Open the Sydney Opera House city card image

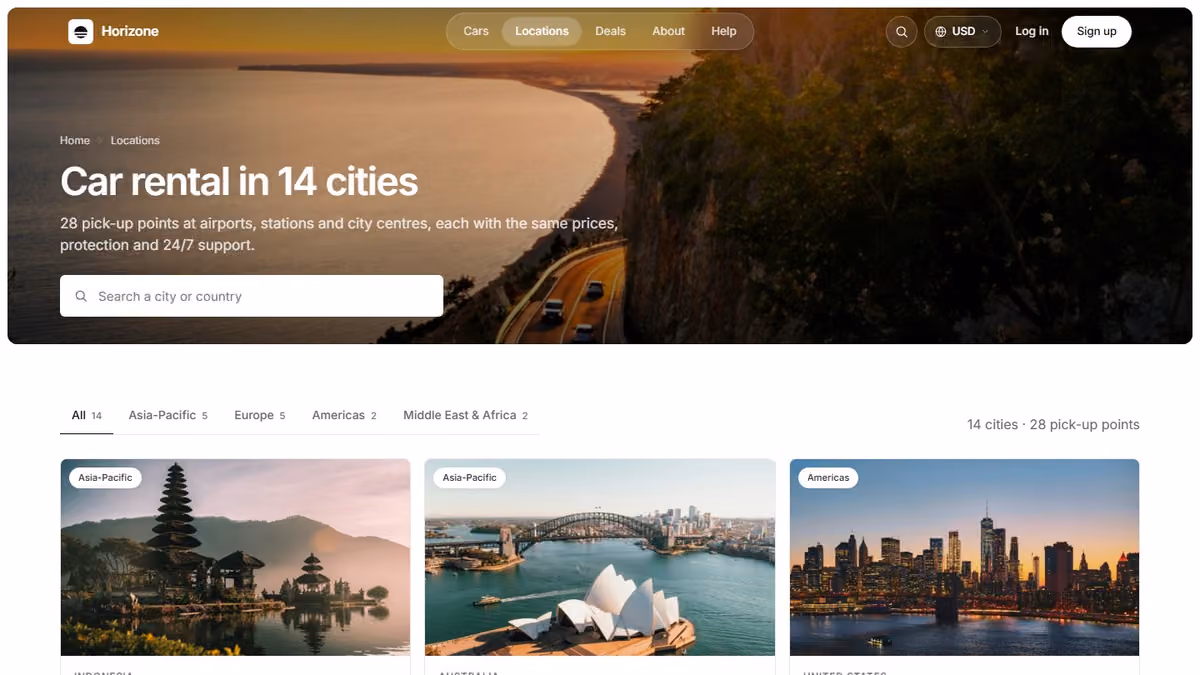pyautogui.click(x=600, y=557)
